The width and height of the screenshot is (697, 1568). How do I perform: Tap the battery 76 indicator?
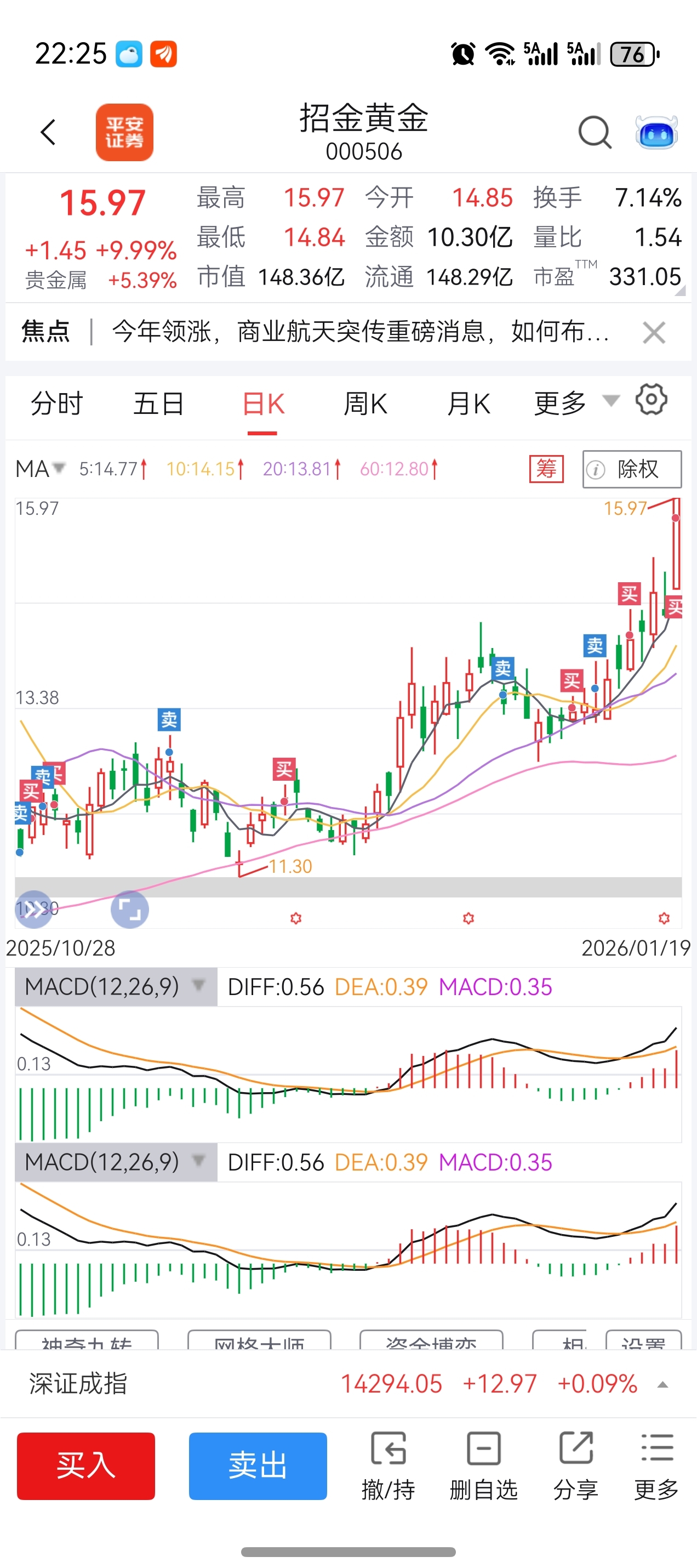coord(635,54)
